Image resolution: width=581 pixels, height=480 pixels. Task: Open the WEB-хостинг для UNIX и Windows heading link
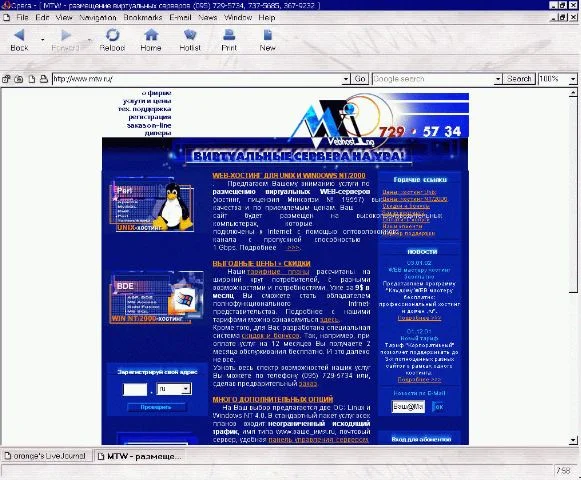289,175
